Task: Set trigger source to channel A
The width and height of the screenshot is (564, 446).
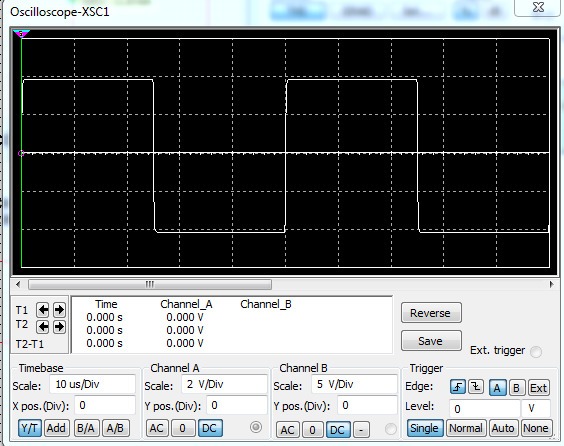Action: click(x=497, y=388)
